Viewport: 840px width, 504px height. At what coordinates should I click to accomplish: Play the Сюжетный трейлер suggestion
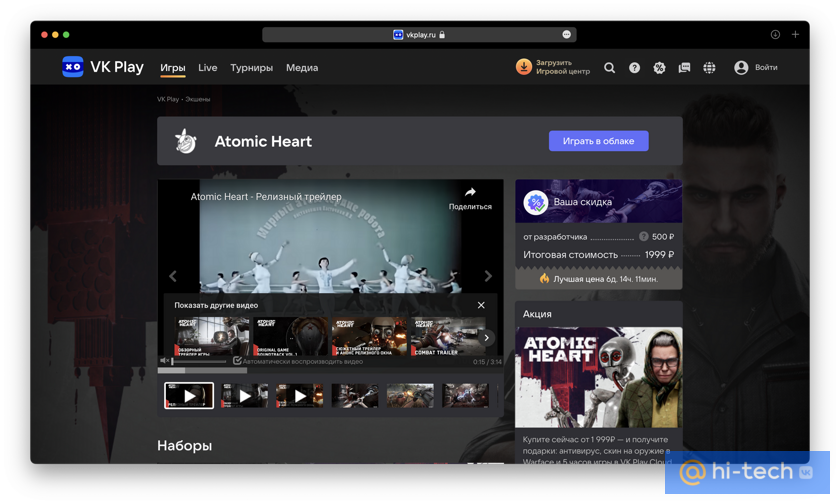369,336
